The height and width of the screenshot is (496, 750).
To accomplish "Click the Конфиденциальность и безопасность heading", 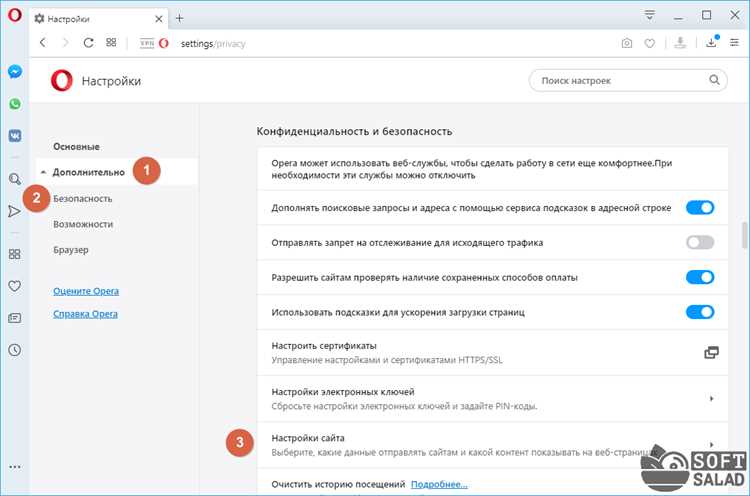I will (354, 132).
